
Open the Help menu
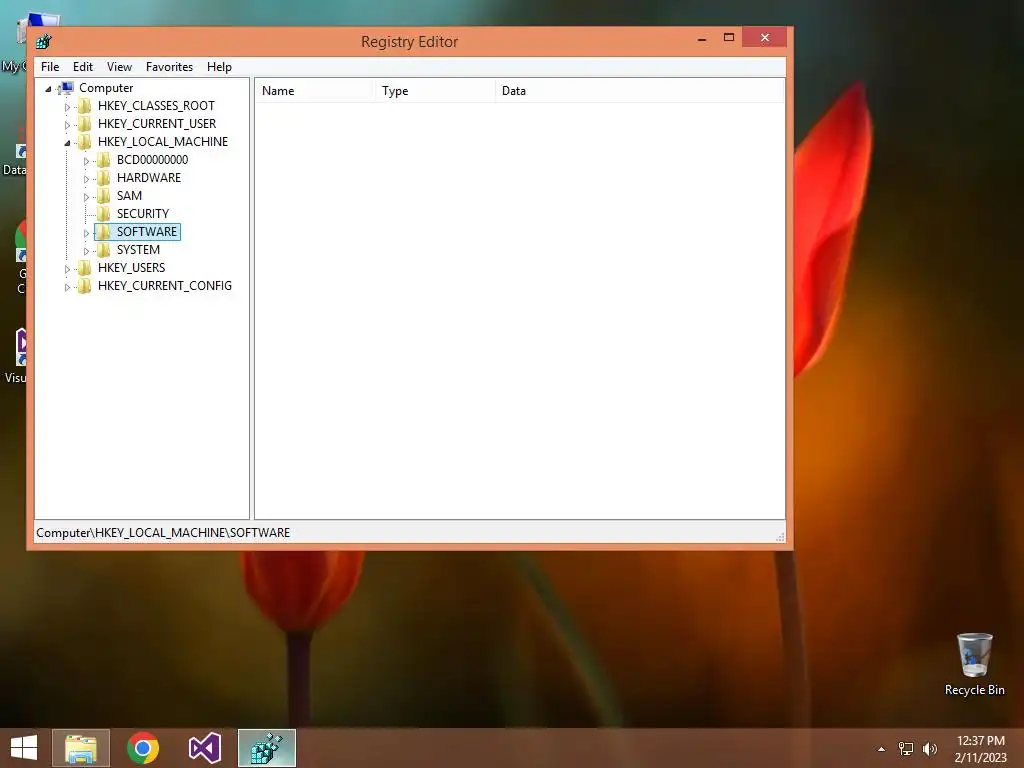219,67
